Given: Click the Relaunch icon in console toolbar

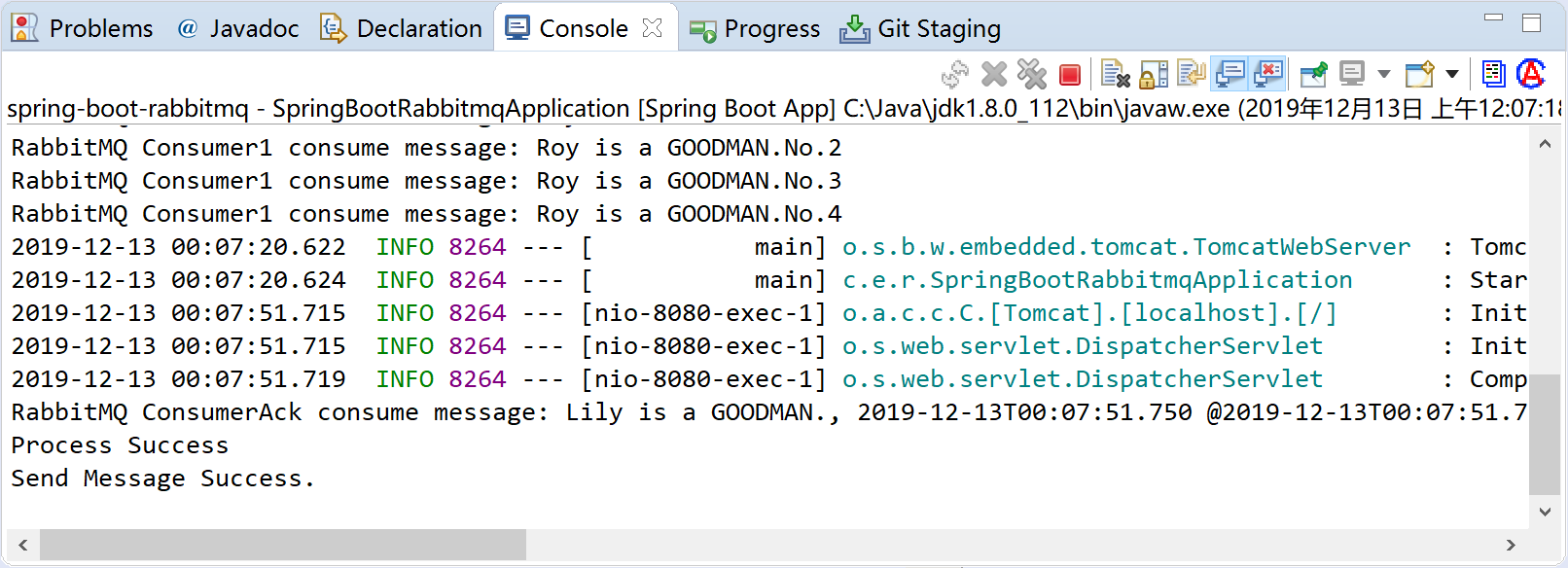Looking at the screenshot, I should pyautogui.click(x=955, y=74).
